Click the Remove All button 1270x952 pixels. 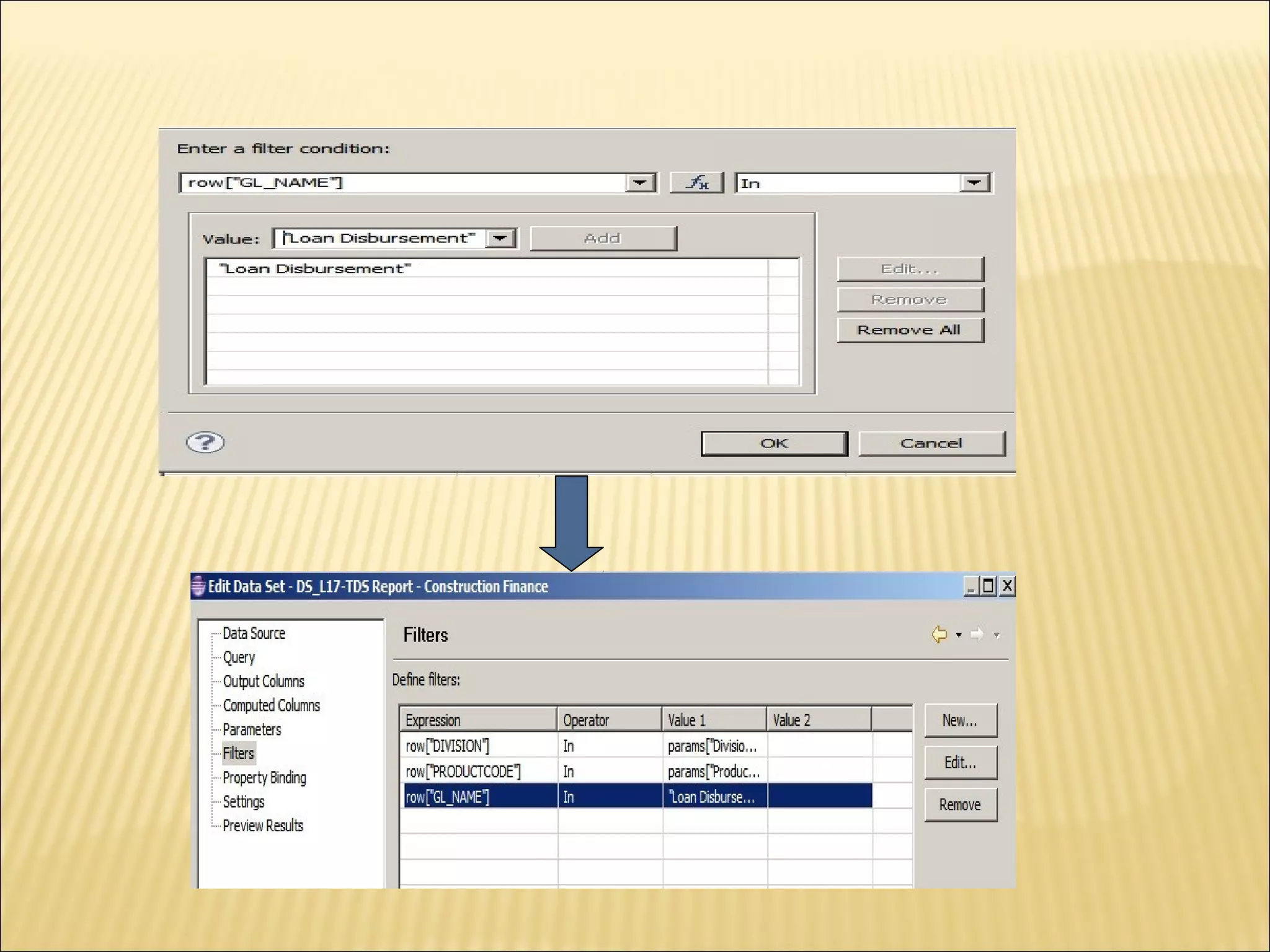(910, 330)
